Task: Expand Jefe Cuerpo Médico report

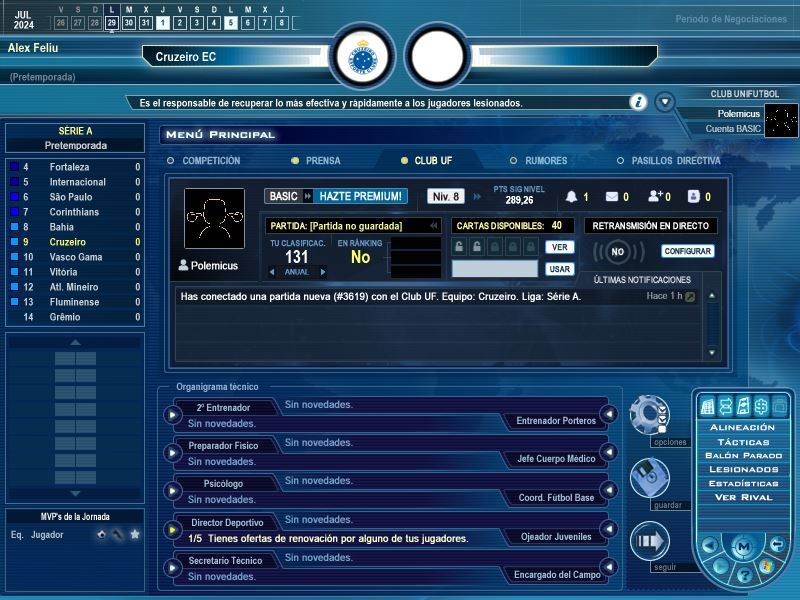Action: pyautogui.click(x=609, y=452)
